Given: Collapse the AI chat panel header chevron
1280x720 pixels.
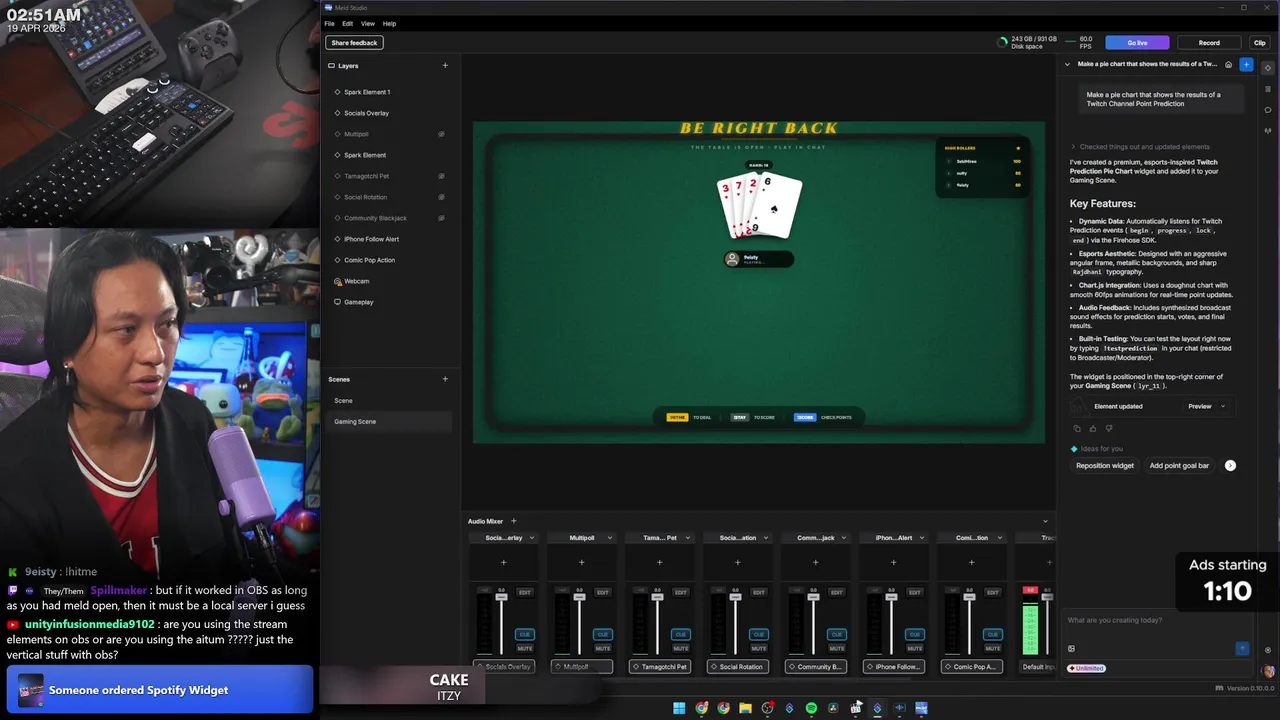Looking at the screenshot, I should [x=1067, y=64].
